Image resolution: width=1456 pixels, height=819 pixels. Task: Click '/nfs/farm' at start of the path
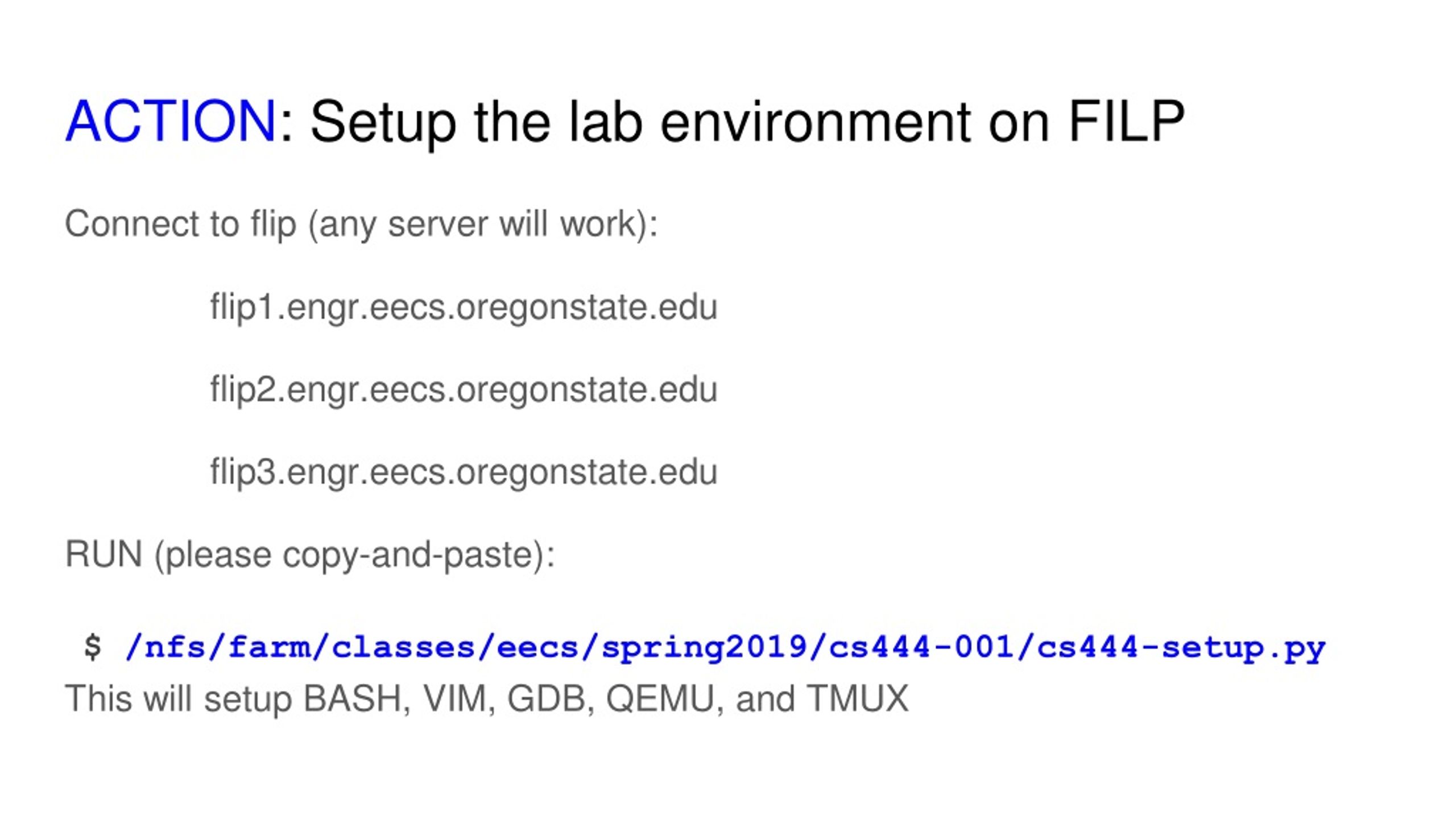217,648
